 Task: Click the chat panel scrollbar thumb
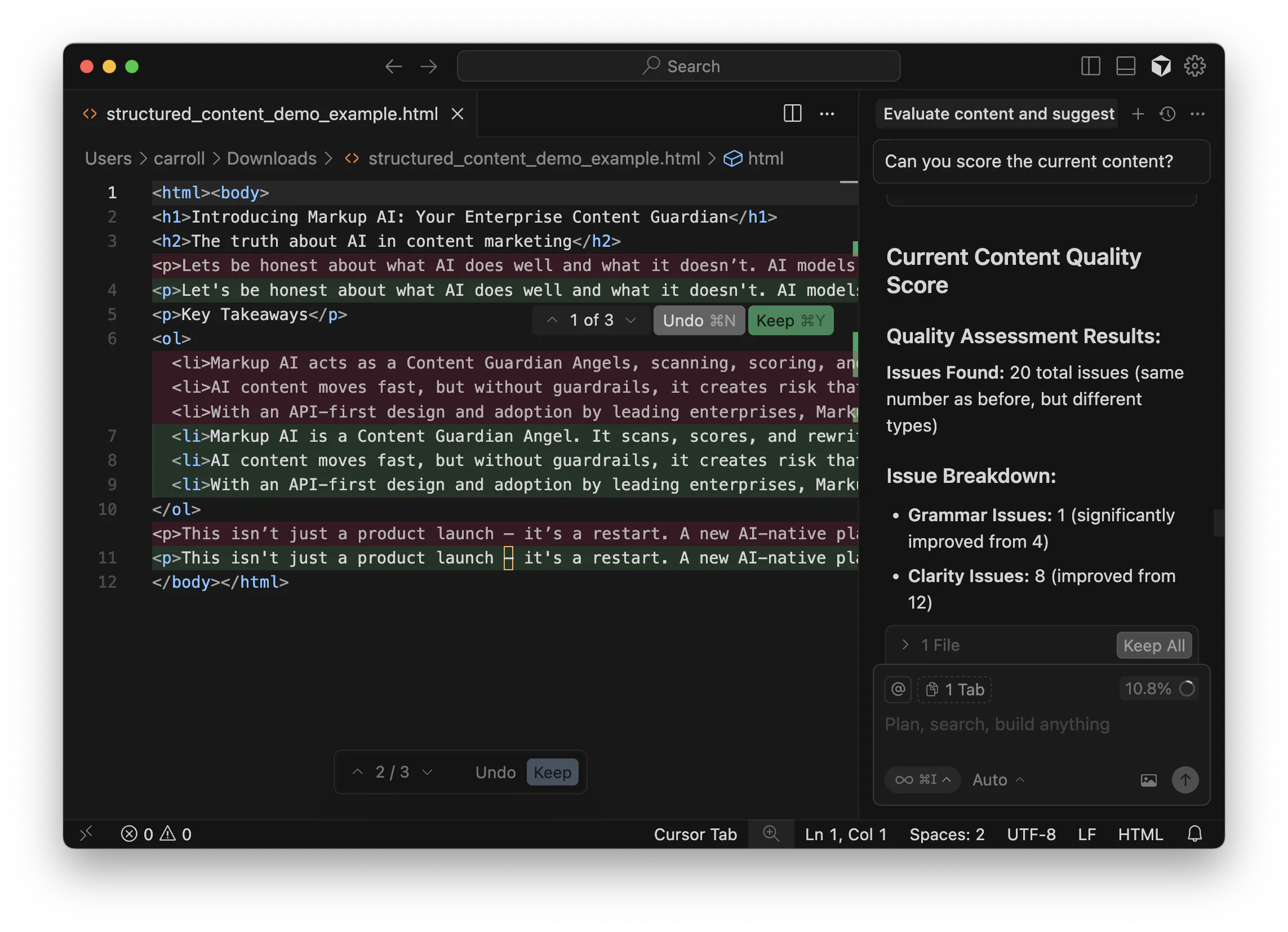point(1218,523)
